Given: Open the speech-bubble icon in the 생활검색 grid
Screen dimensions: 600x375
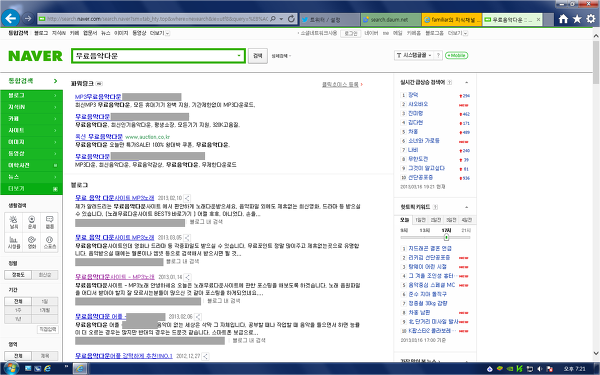Looking at the screenshot, I should pos(50,222).
